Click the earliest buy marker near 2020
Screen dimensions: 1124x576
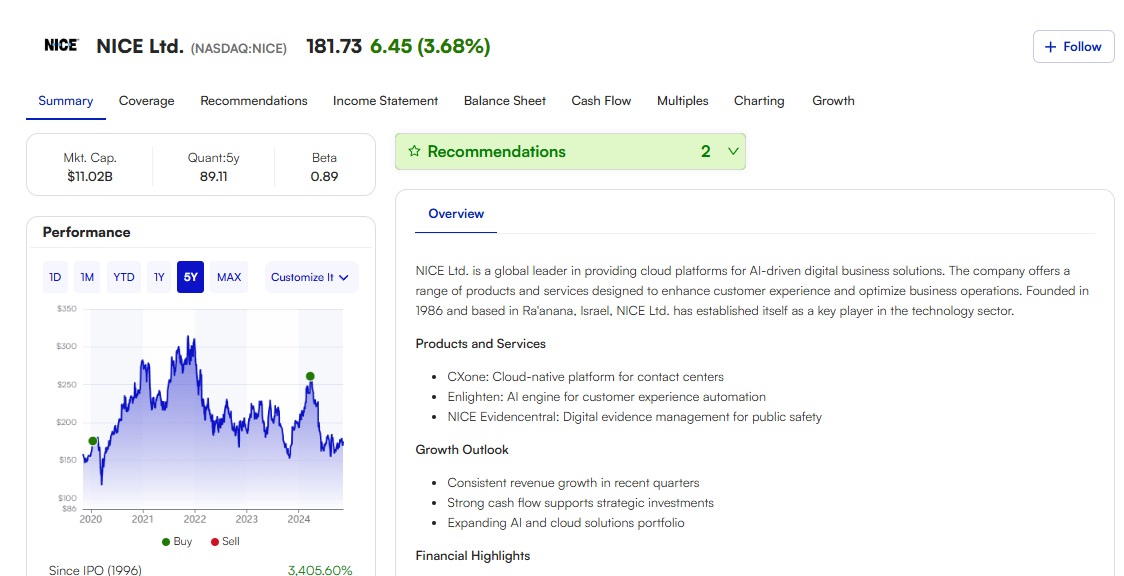92,440
